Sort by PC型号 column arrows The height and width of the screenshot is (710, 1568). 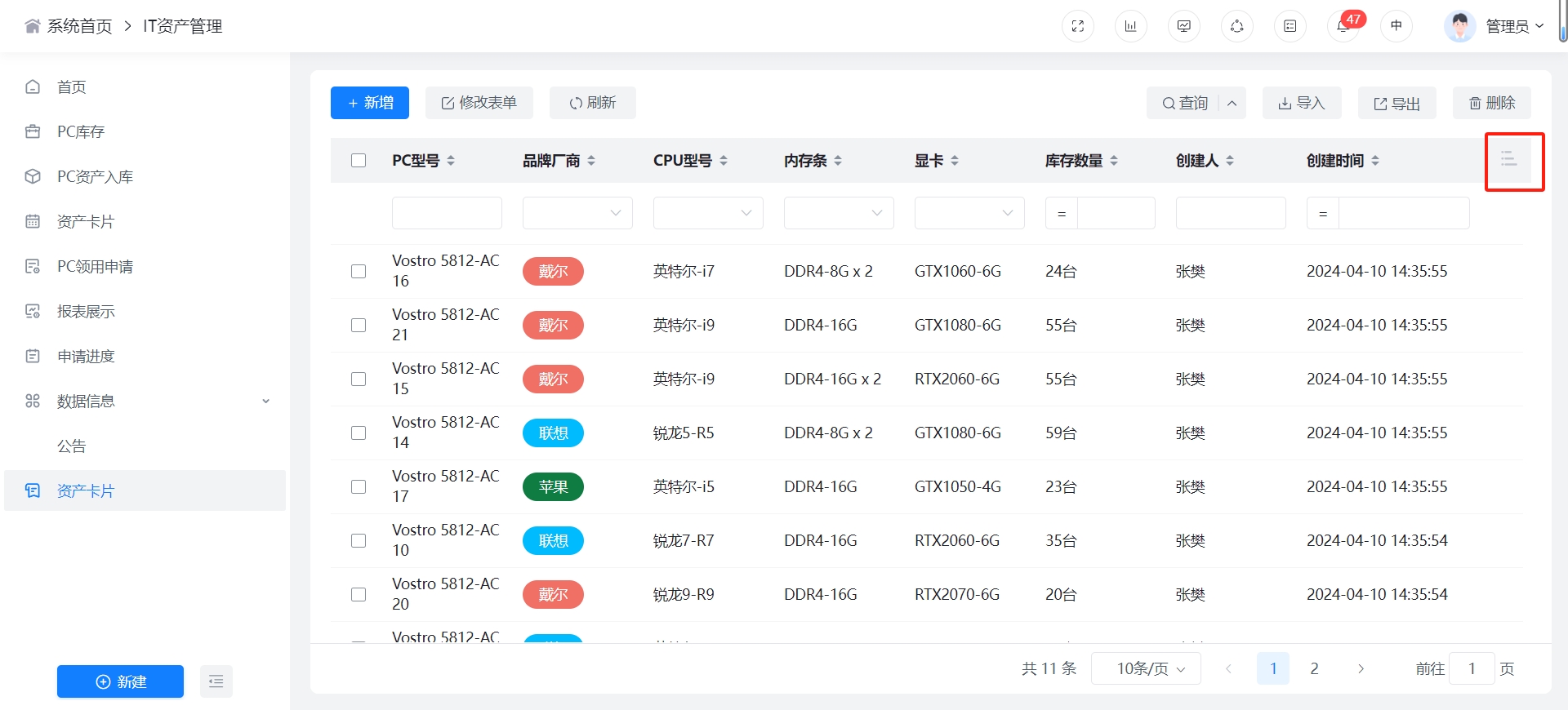[x=451, y=161]
